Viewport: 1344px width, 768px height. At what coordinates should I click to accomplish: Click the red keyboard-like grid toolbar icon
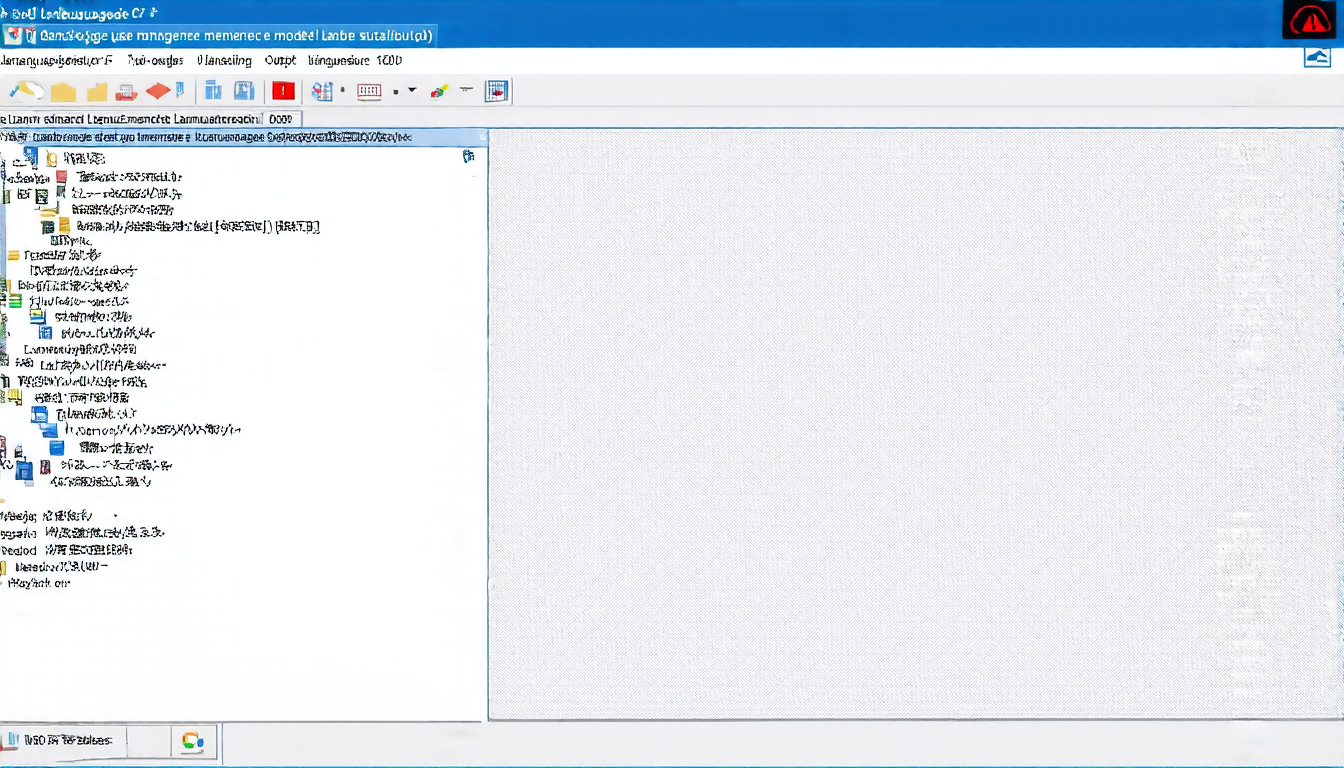pyautogui.click(x=369, y=92)
